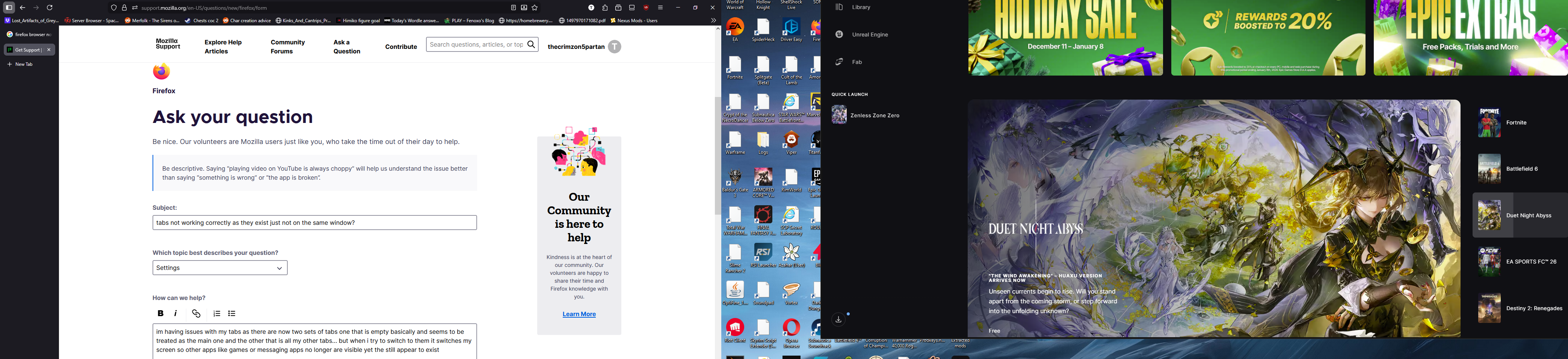The image size is (1568, 359).
Task: Select the Baldur's Gate 3 desktop shortcut
Action: (x=735, y=183)
